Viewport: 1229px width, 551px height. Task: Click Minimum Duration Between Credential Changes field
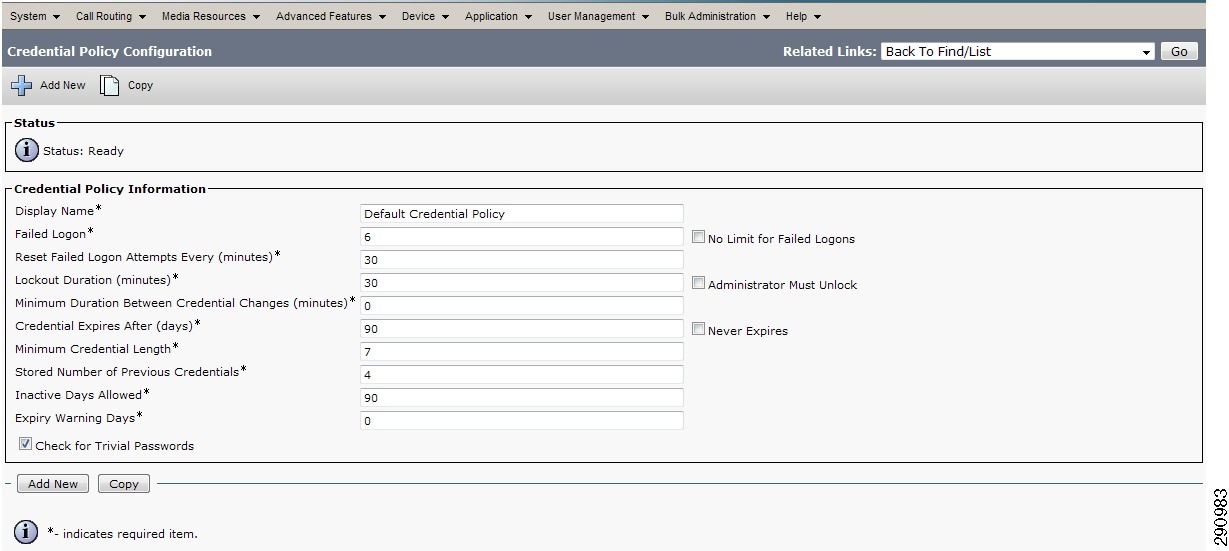click(522, 306)
